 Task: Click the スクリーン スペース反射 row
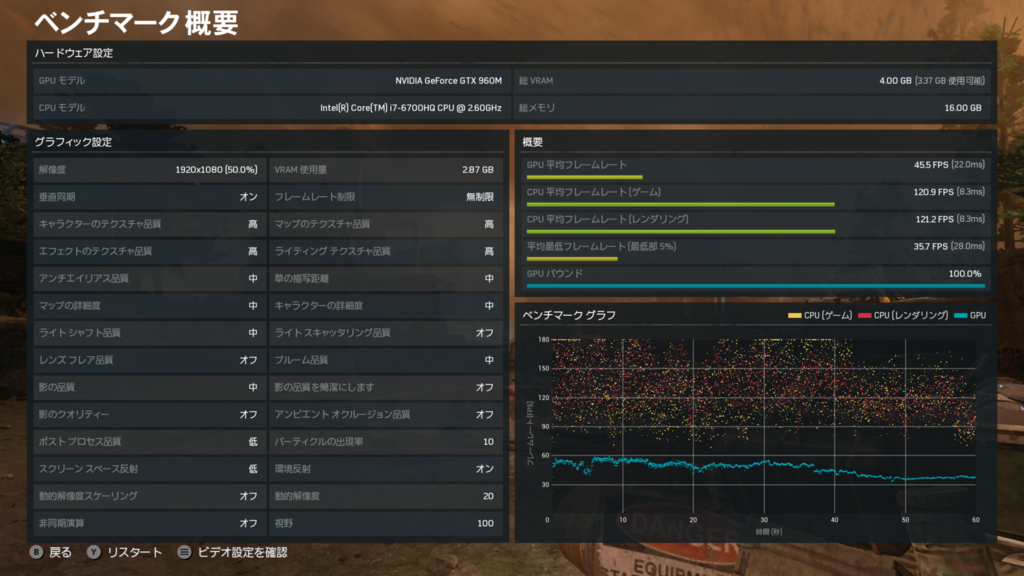[x=150, y=469]
